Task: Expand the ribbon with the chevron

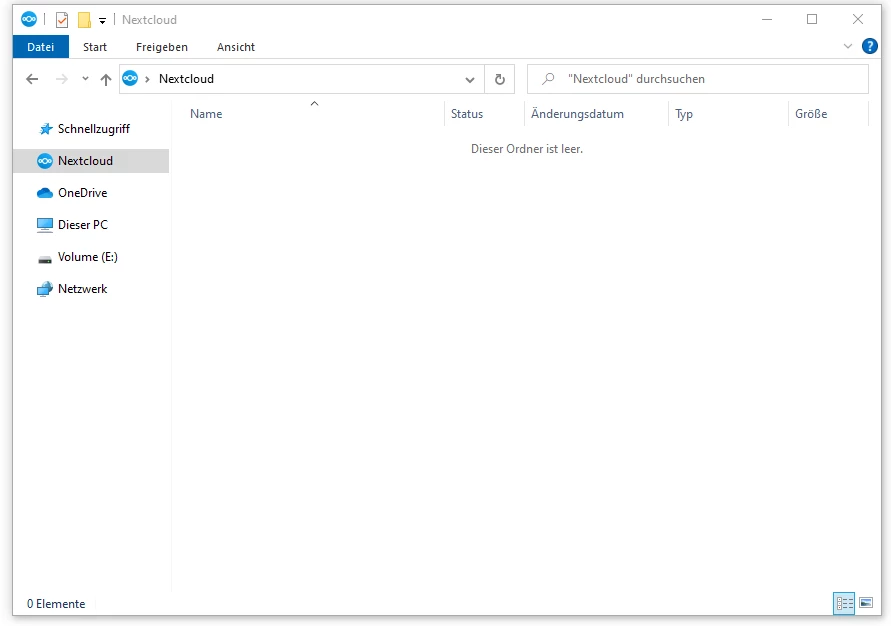Action: tap(848, 46)
